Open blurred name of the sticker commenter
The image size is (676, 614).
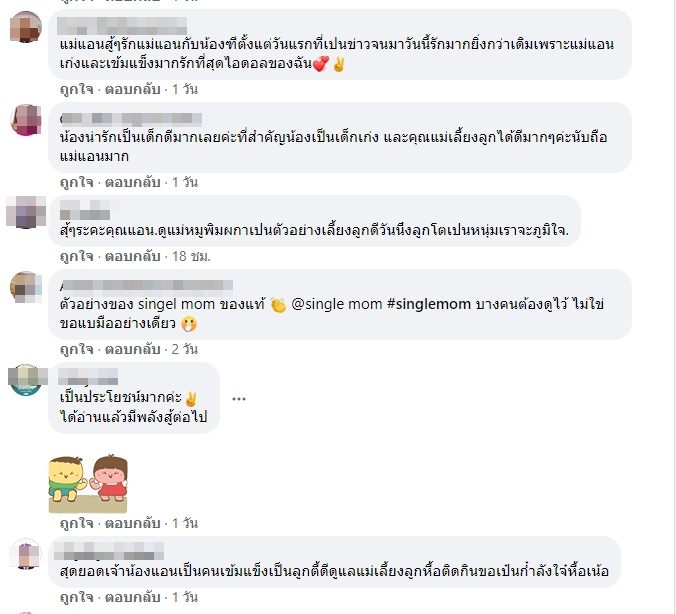click(x=88, y=376)
